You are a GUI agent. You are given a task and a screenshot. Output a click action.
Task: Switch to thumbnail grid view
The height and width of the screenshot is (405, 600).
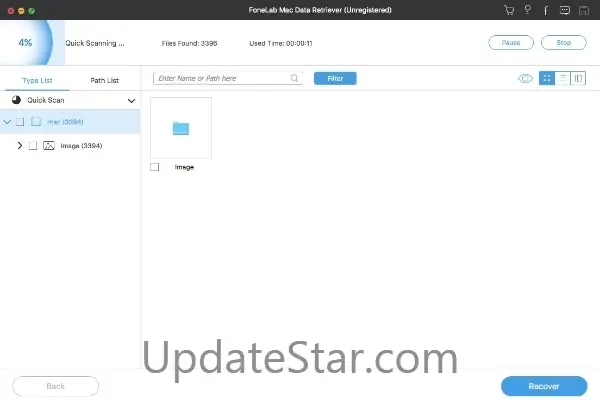[547, 78]
